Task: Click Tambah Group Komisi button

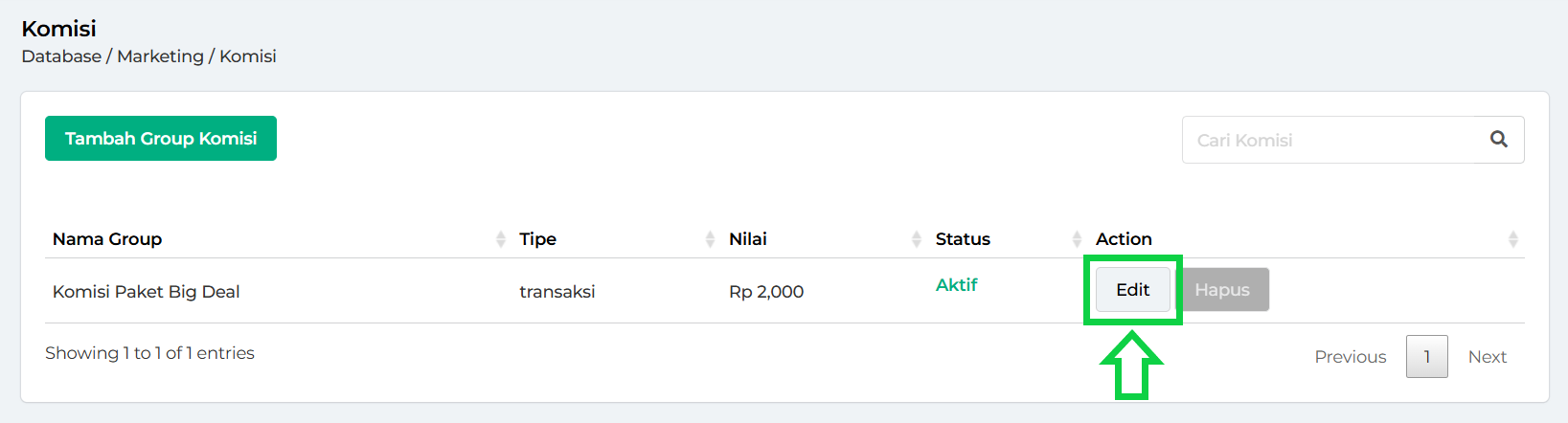Action: point(161,139)
